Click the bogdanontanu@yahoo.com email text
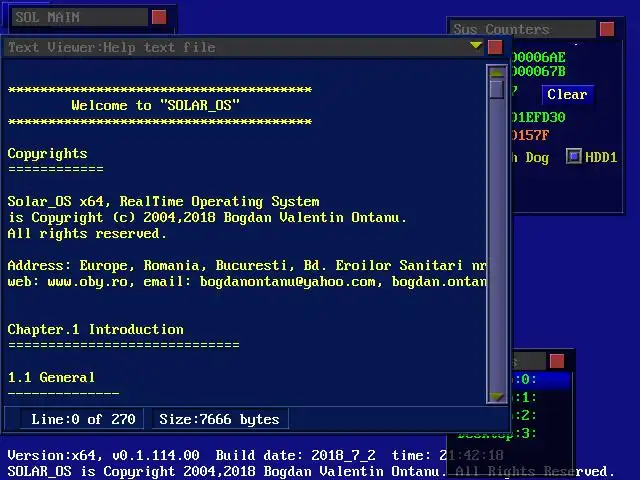 [x=287, y=282]
